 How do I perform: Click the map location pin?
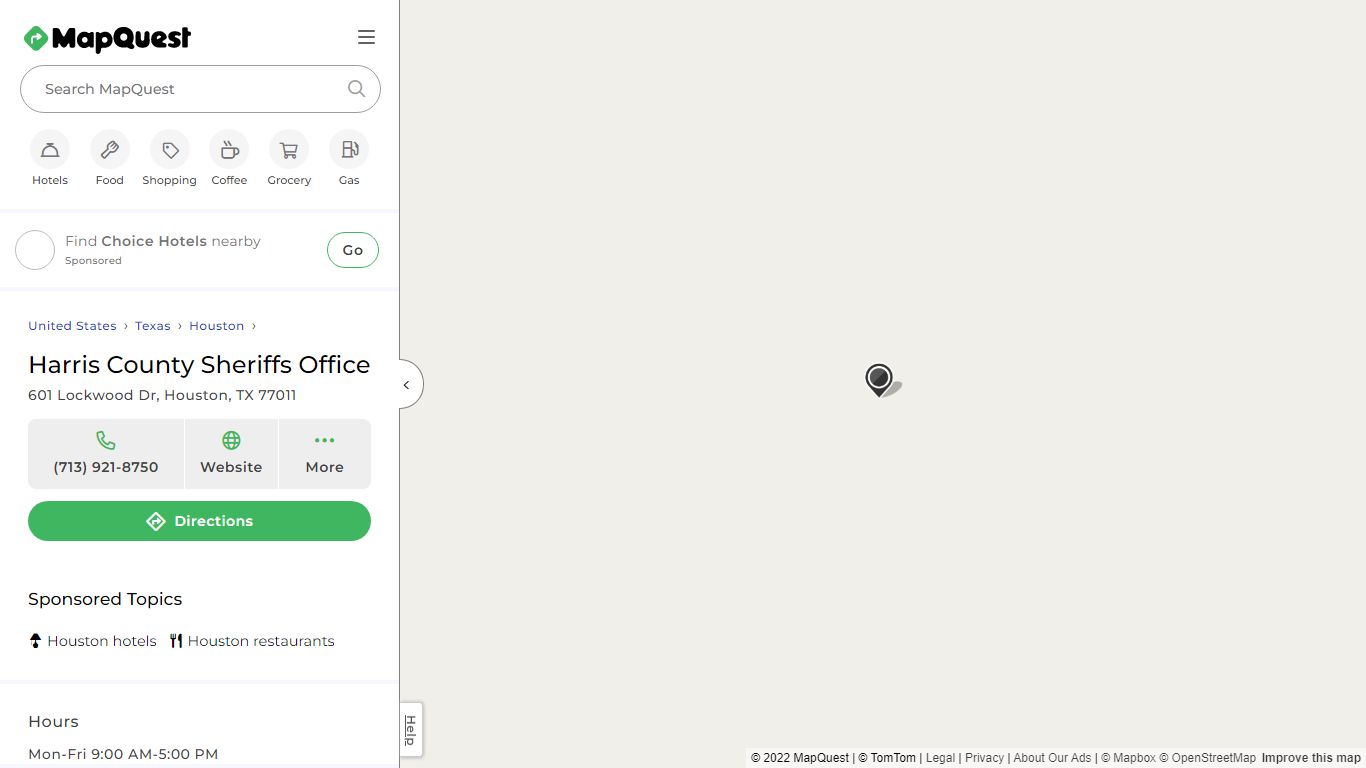[879, 380]
